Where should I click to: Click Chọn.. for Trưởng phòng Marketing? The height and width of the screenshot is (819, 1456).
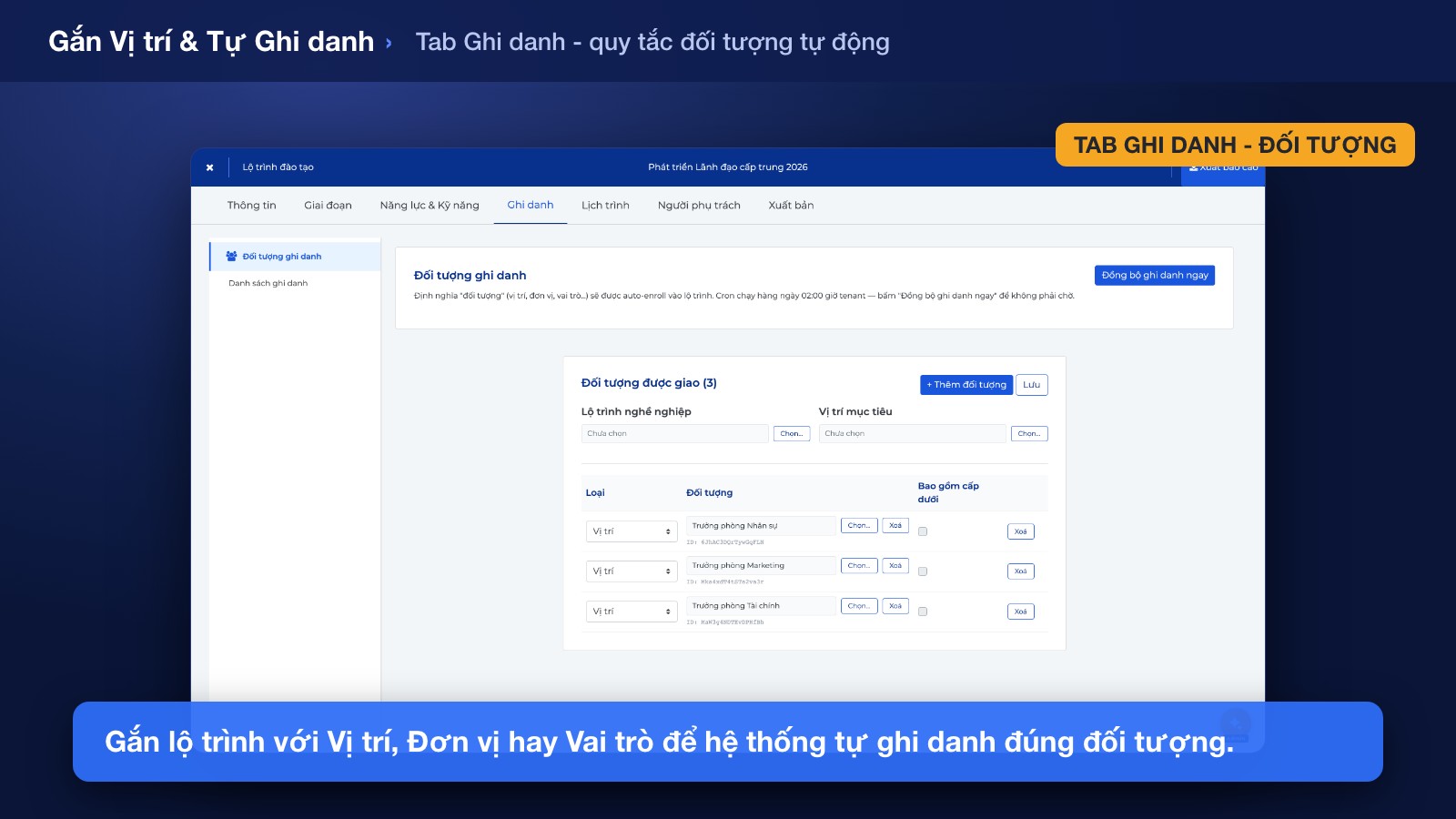859,566
